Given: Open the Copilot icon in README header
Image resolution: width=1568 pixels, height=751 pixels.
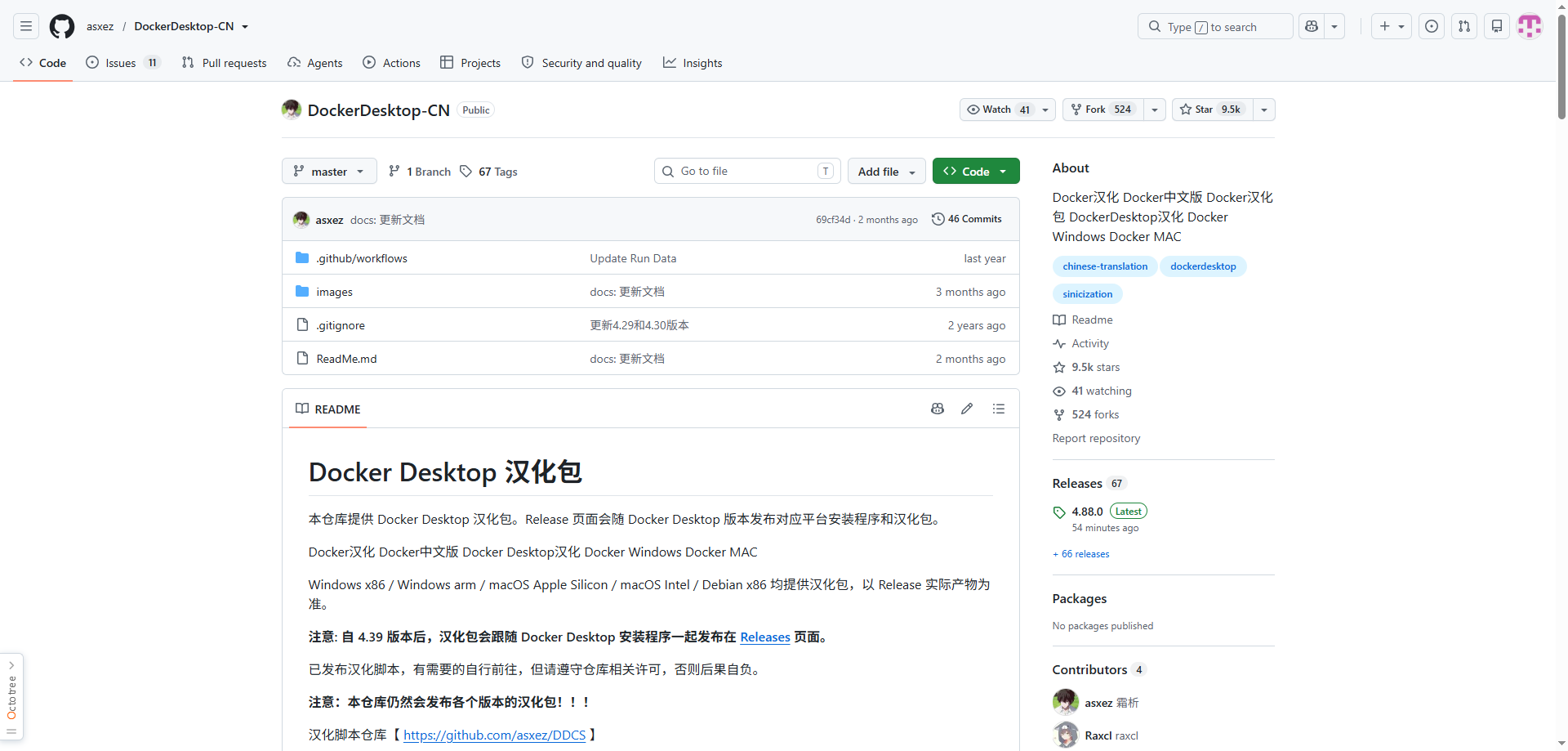Looking at the screenshot, I should (938, 409).
